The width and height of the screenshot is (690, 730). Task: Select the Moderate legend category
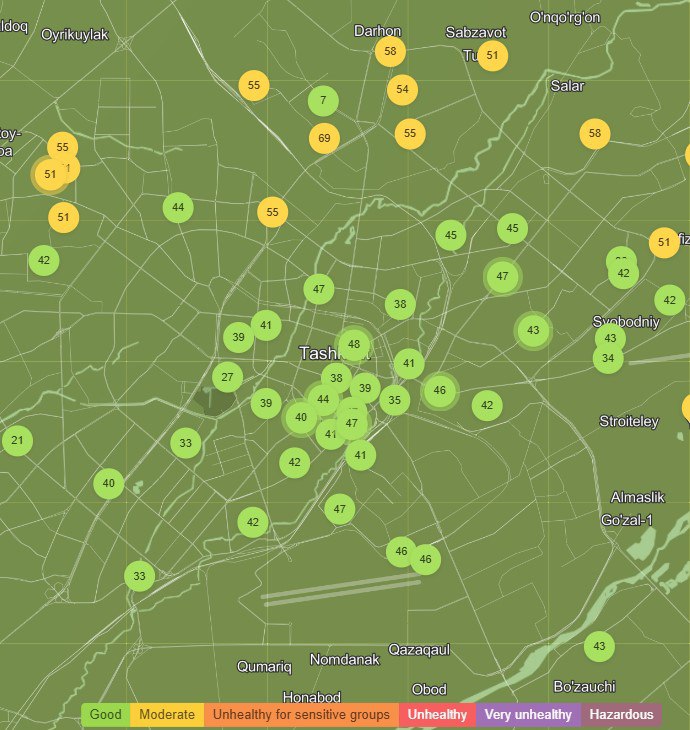coord(167,715)
